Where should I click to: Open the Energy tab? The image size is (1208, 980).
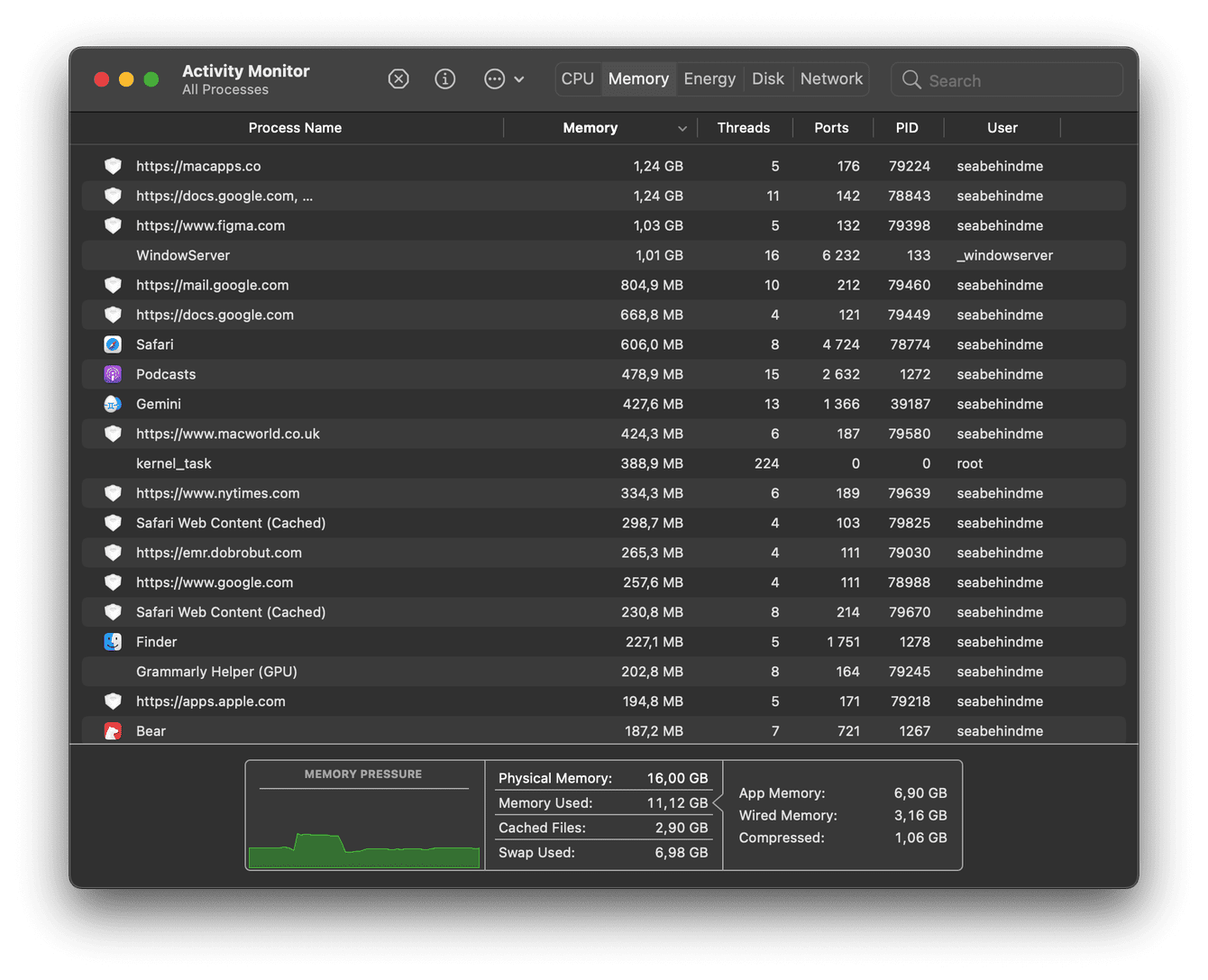coord(709,79)
